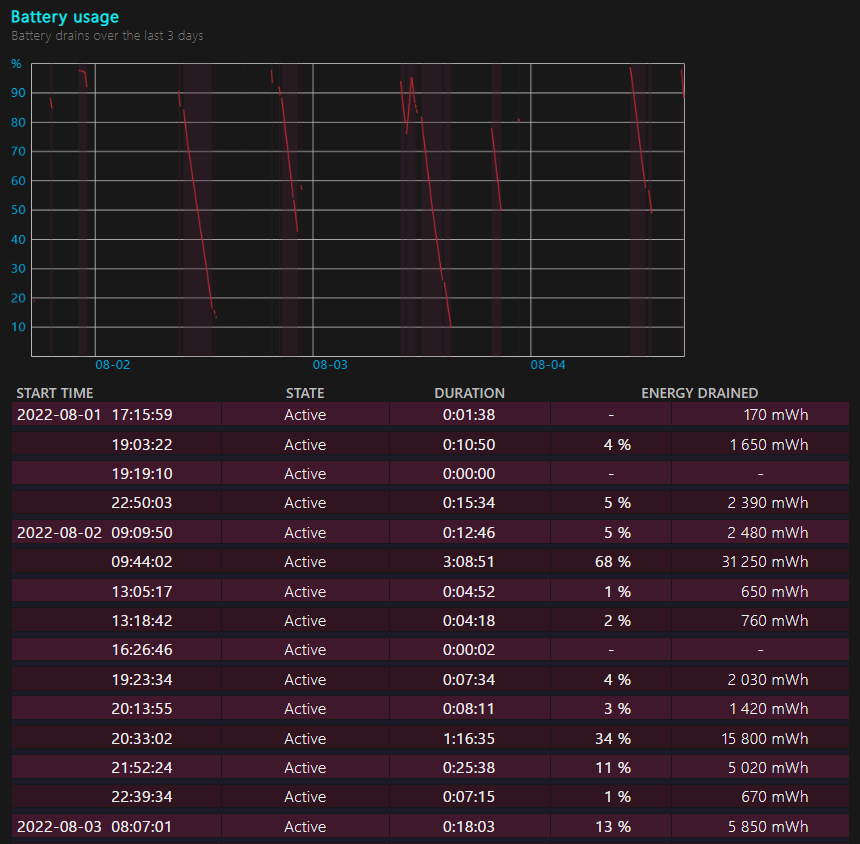Click the 'Battery drains over the last 3 days' subtitle
Image resolution: width=860 pixels, height=844 pixels.
coord(107,36)
